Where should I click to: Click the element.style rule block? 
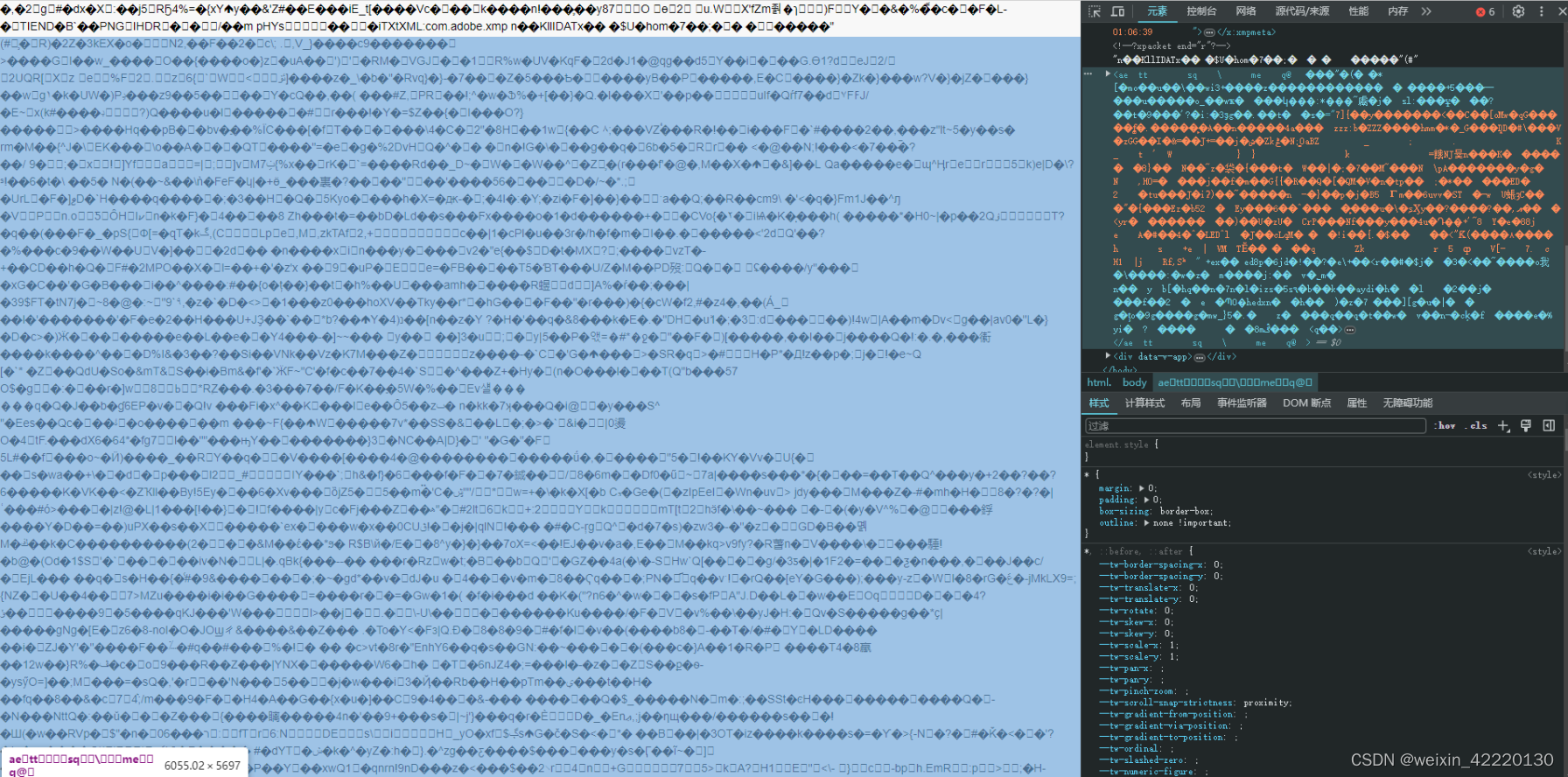[1321, 451]
